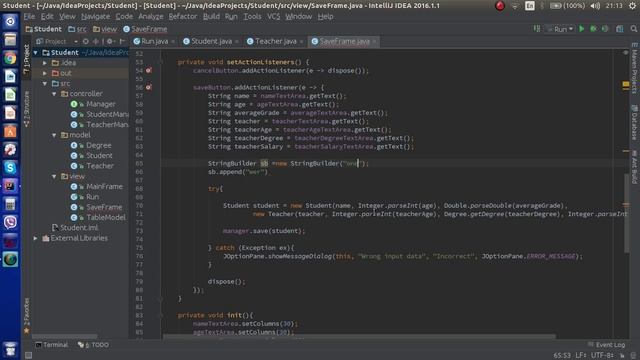The width and height of the screenshot is (640, 360).
Task: Open Ant Build side panel
Action: [634, 167]
